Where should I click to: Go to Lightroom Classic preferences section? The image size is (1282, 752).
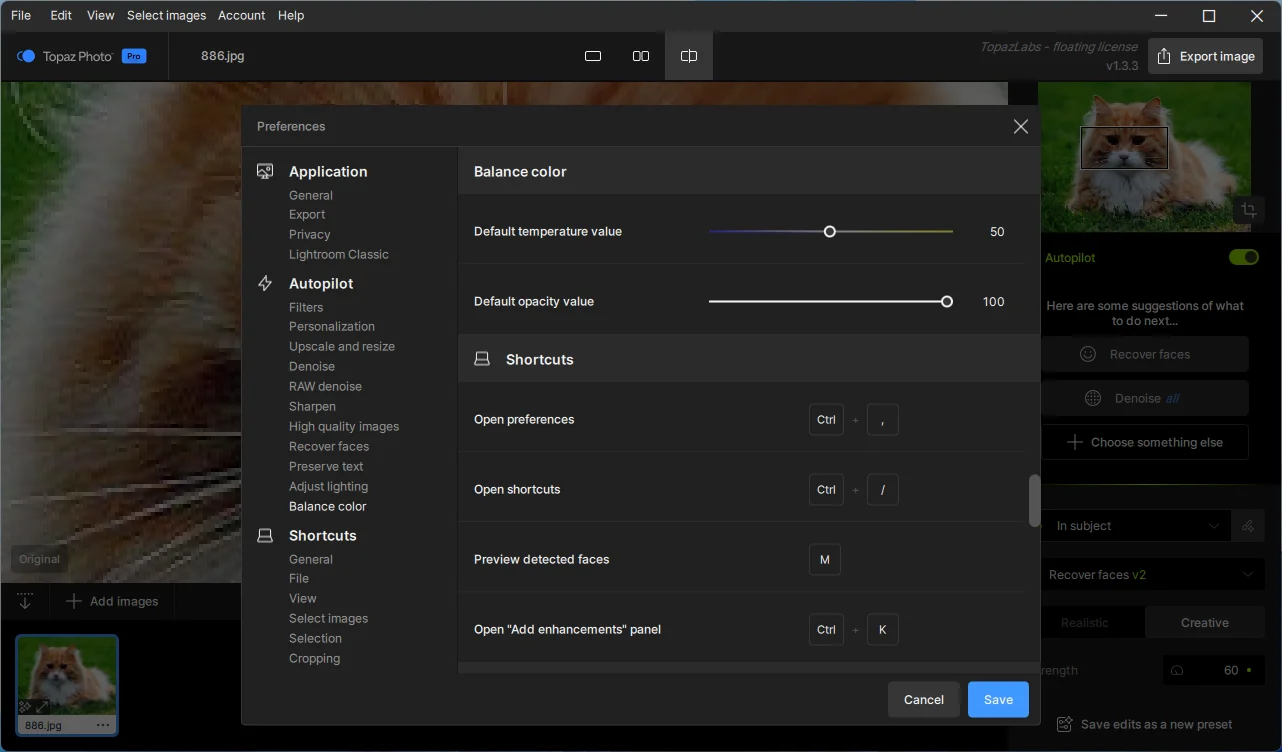pyautogui.click(x=339, y=254)
